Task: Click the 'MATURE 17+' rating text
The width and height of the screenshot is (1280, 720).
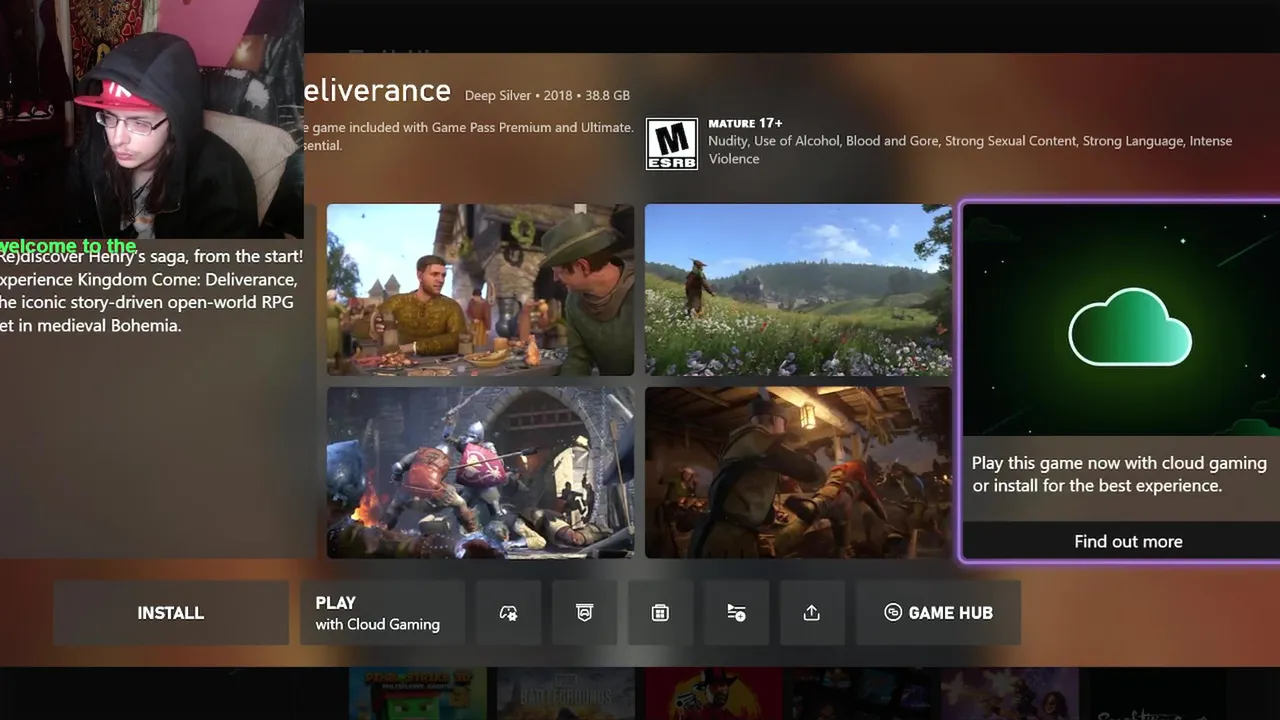Action: pyautogui.click(x=745, y=123)
